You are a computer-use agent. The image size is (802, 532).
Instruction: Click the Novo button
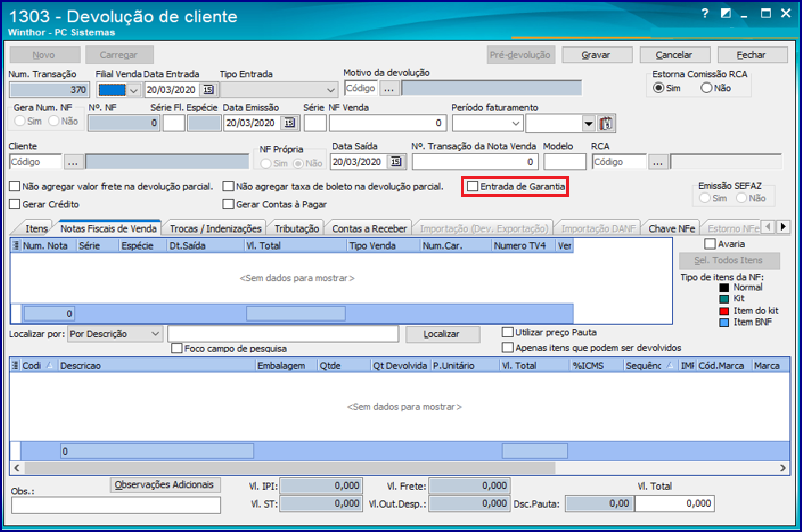point(44,55)
